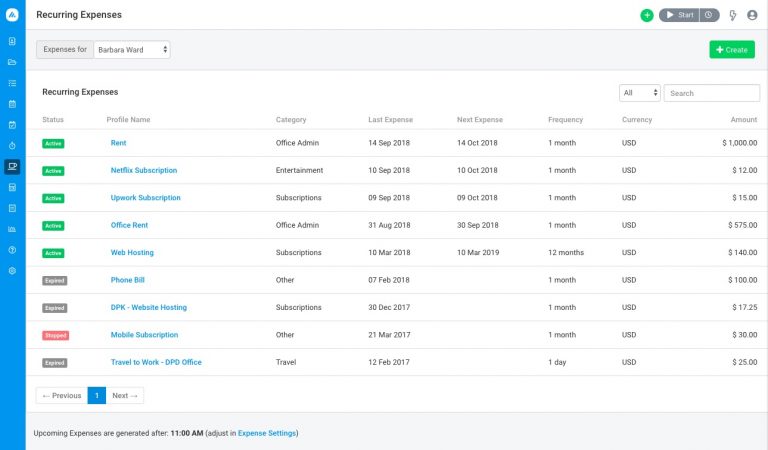Sort by the Amount column header
This screenshot has width=768, height=450.
pos(743,120)
